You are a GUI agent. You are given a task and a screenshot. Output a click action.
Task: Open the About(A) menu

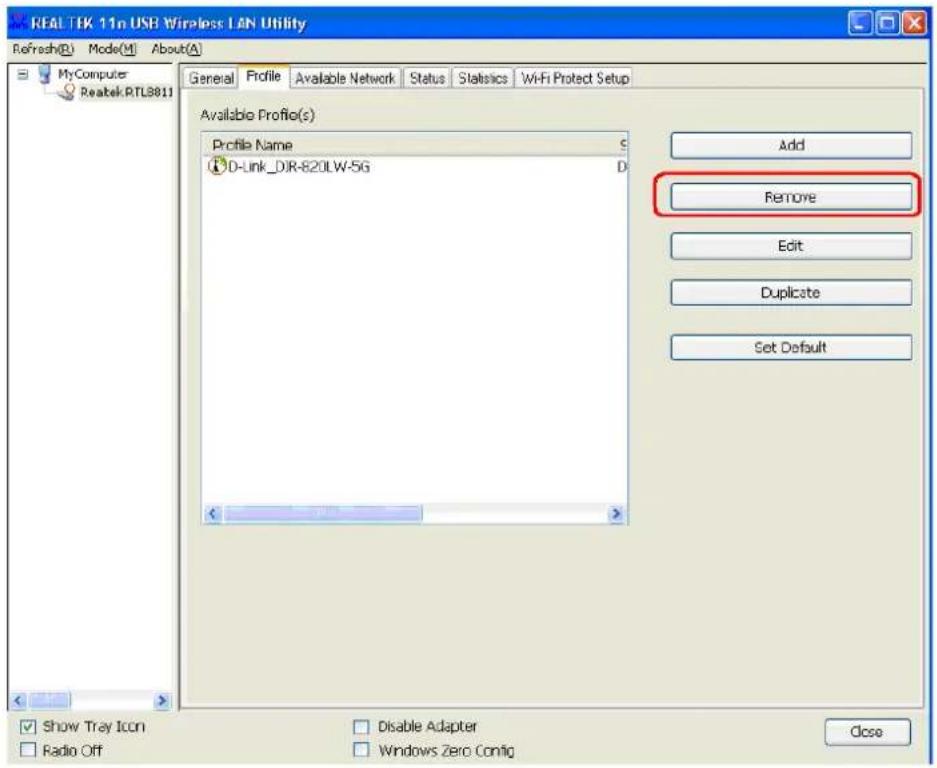(176, 49)
